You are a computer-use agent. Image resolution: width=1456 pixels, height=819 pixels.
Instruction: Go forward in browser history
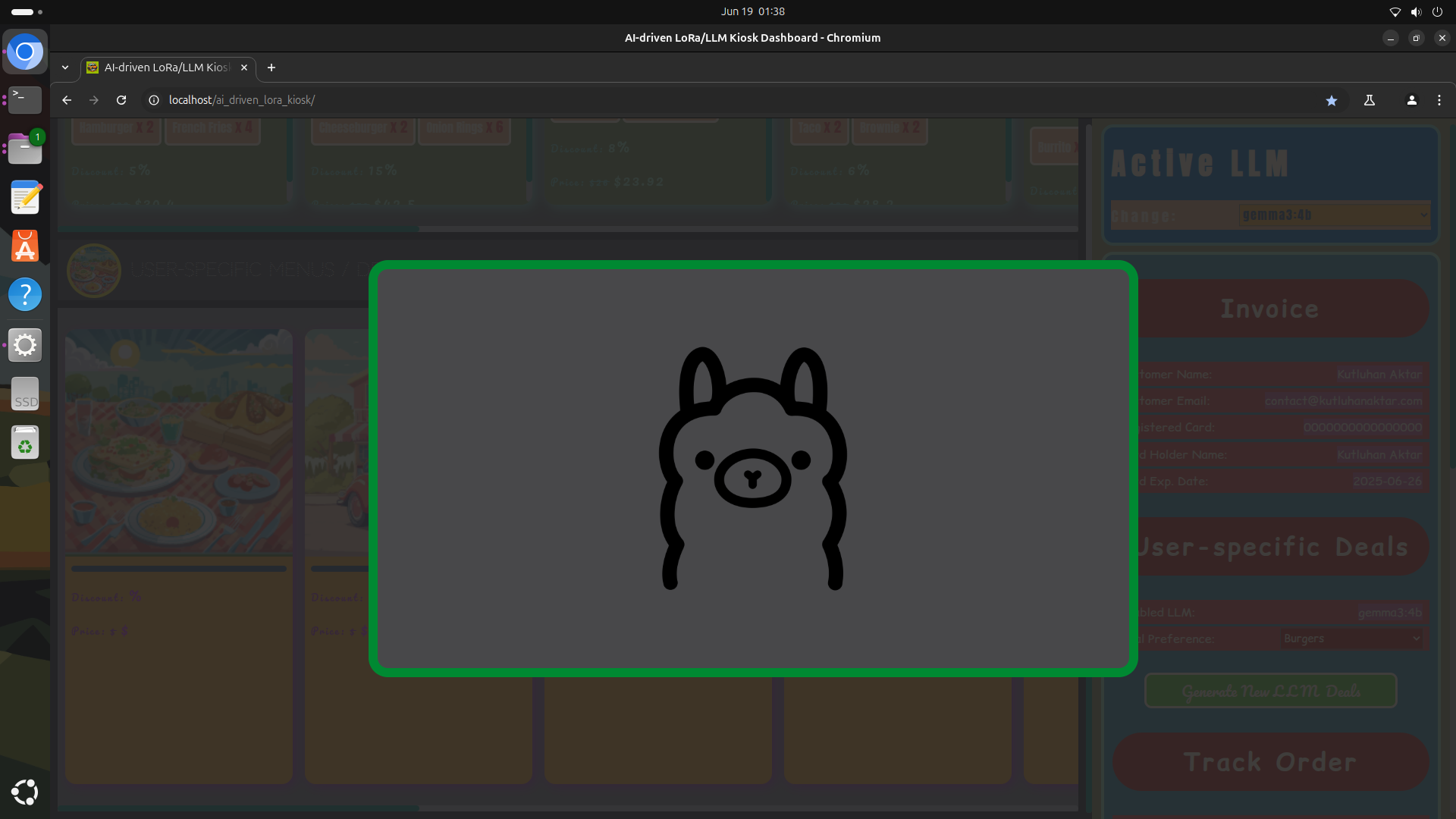coord(94,100)
